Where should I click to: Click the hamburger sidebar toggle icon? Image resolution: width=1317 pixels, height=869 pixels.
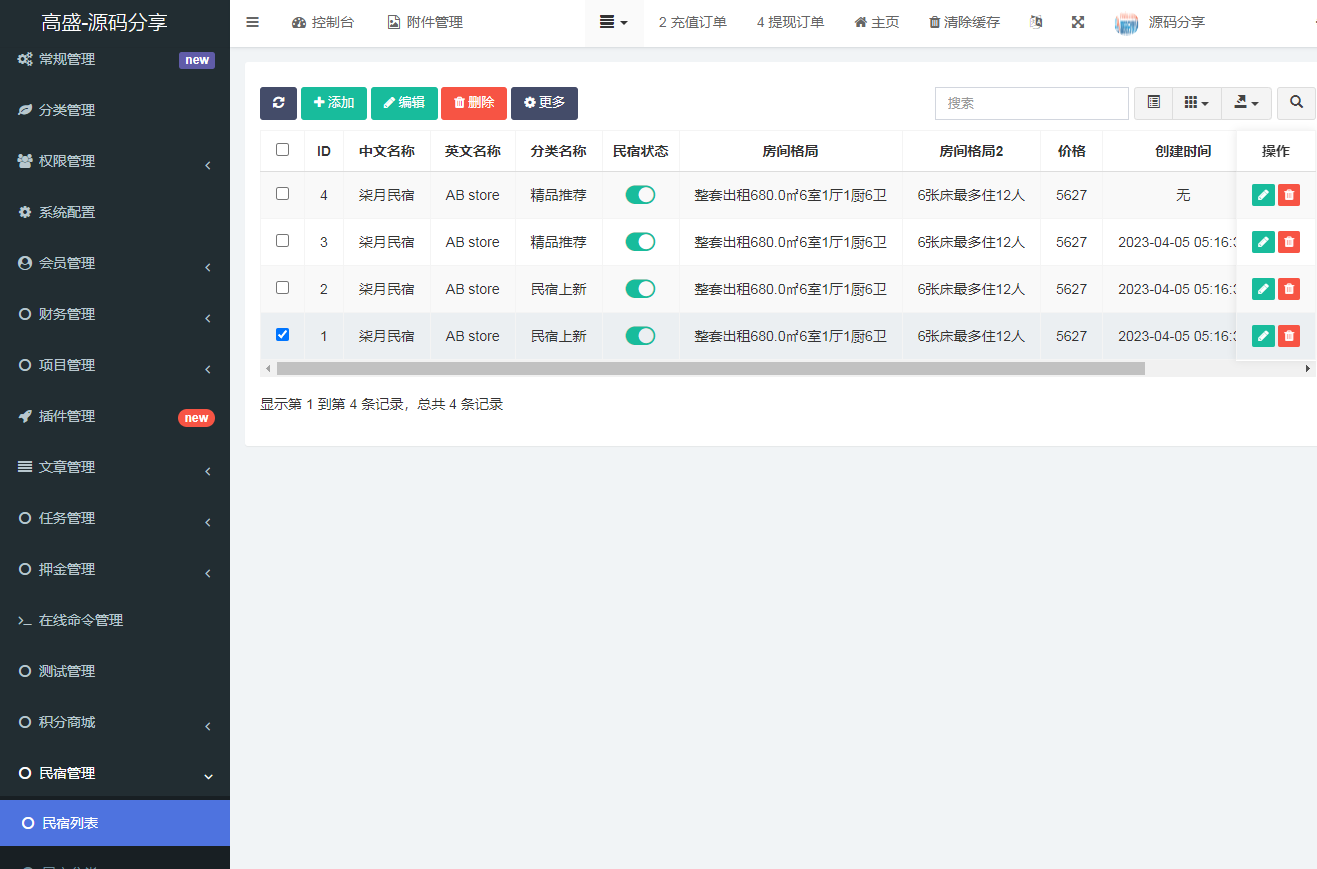253,22
